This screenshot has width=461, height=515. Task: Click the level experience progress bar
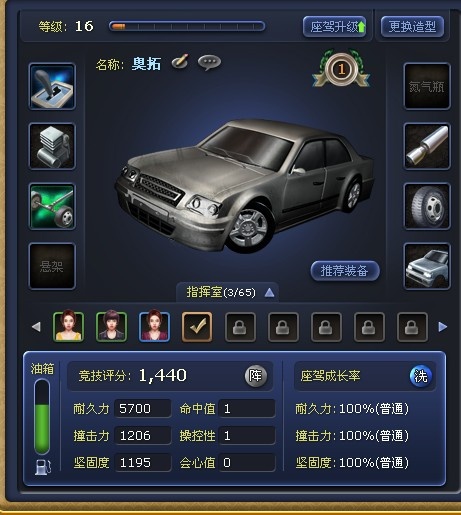pos(187,27)
